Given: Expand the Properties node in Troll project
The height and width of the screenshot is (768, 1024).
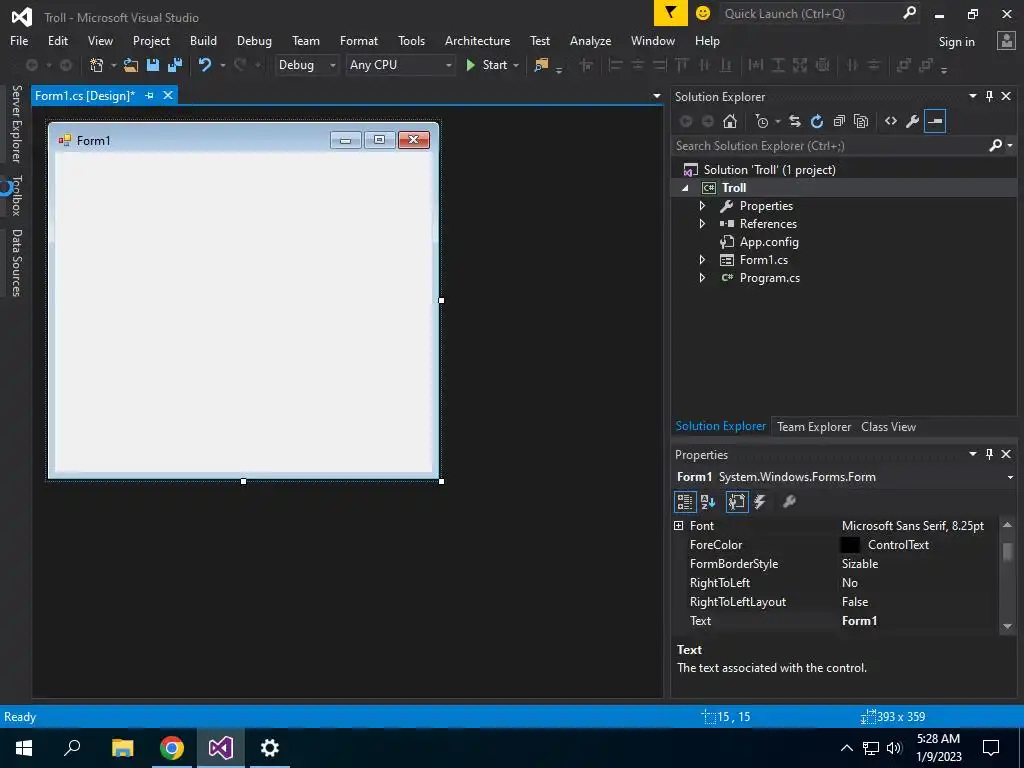Looking at the screenshot, I should click(x=703, y=206).
